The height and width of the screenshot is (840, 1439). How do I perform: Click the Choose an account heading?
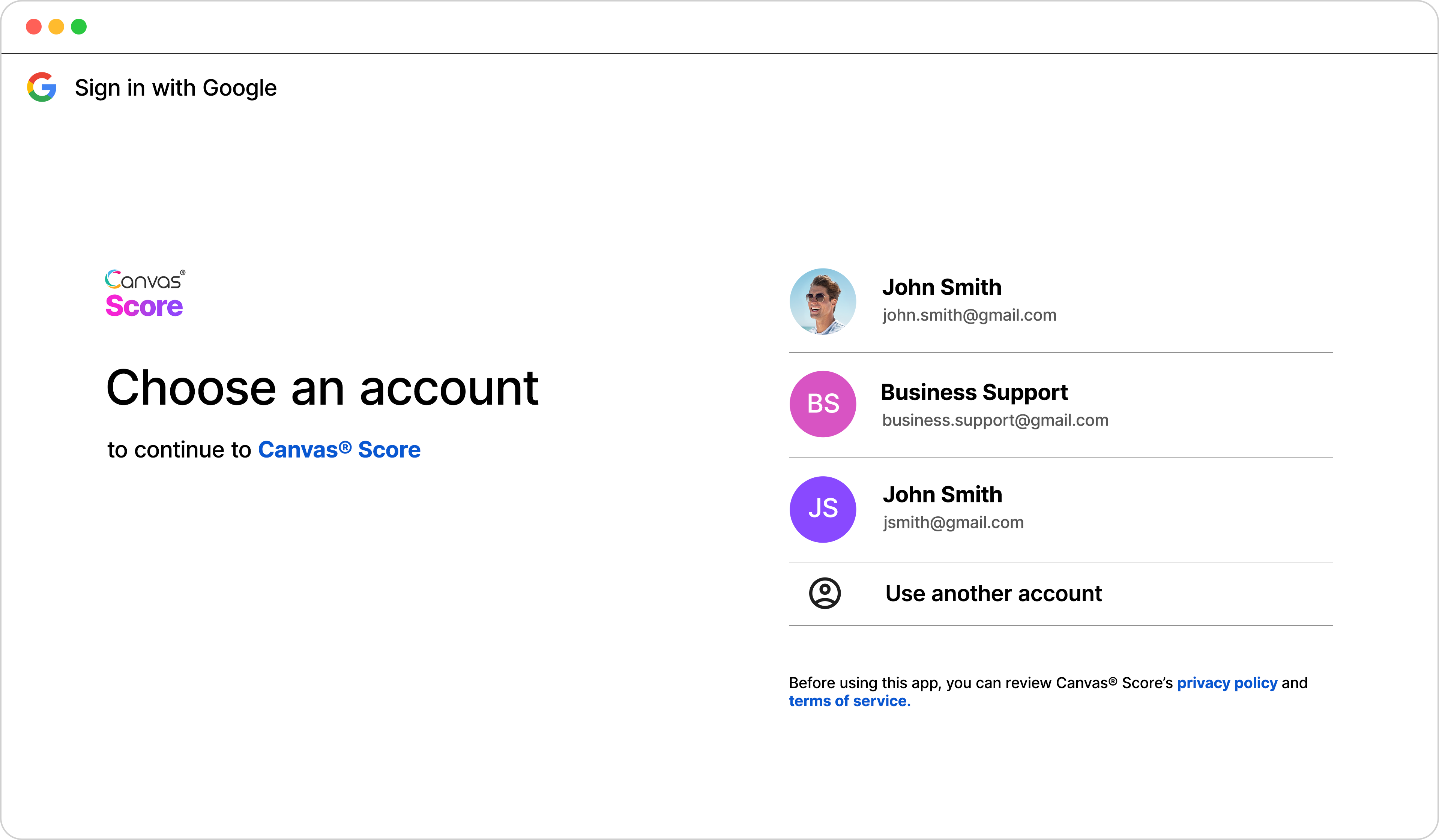(x=323, y=388)
